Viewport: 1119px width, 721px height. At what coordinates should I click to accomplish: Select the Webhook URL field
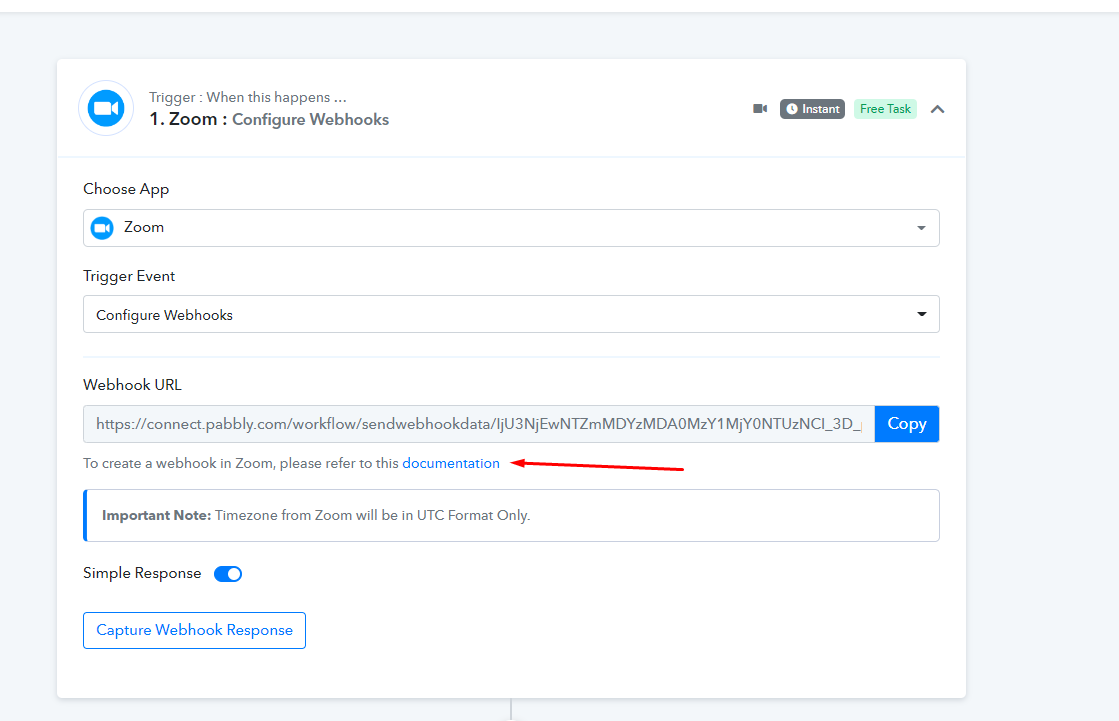tap(479, 424)
